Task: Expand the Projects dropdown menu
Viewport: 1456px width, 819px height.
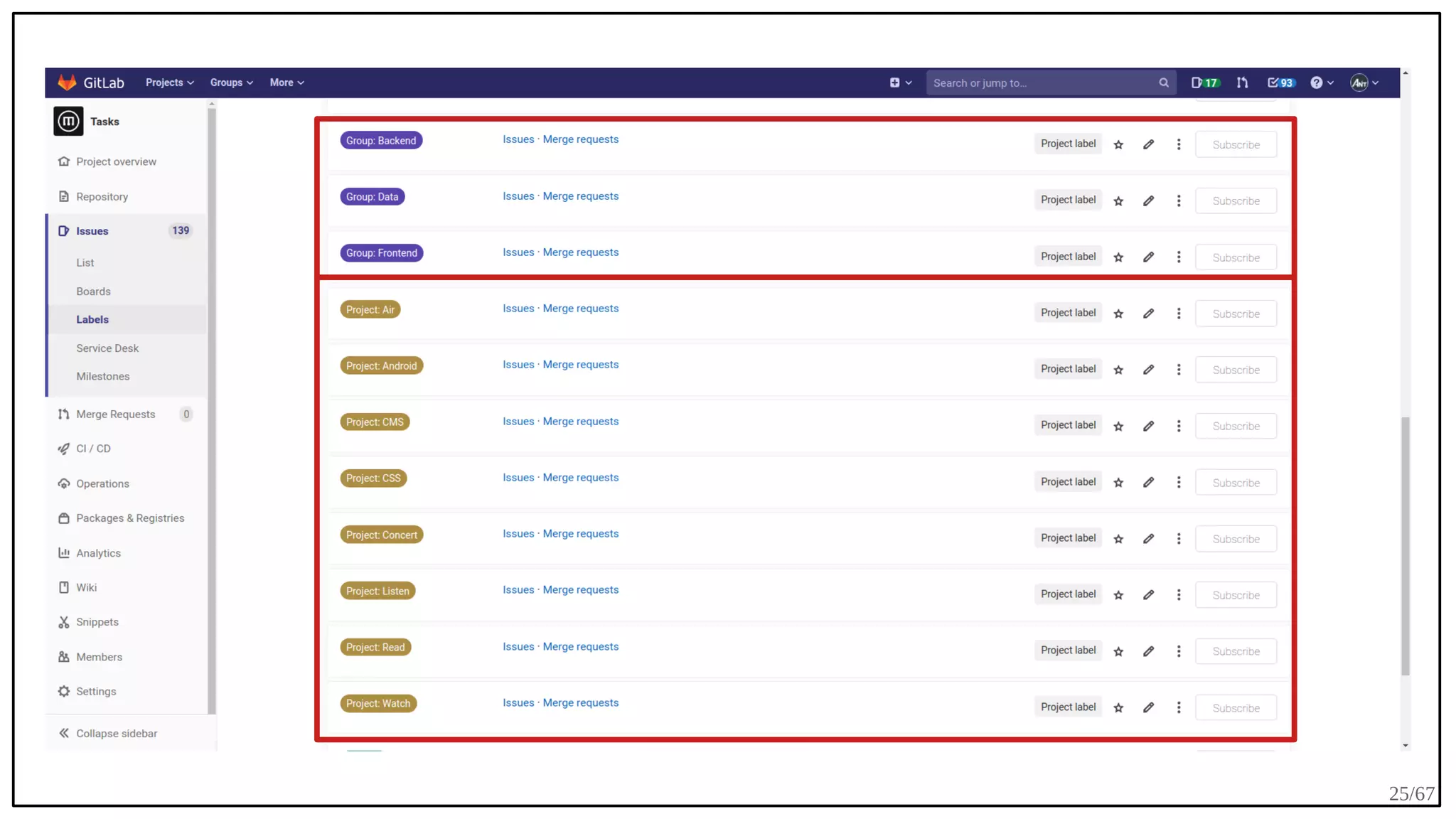Action: click(x=169, y=82)
